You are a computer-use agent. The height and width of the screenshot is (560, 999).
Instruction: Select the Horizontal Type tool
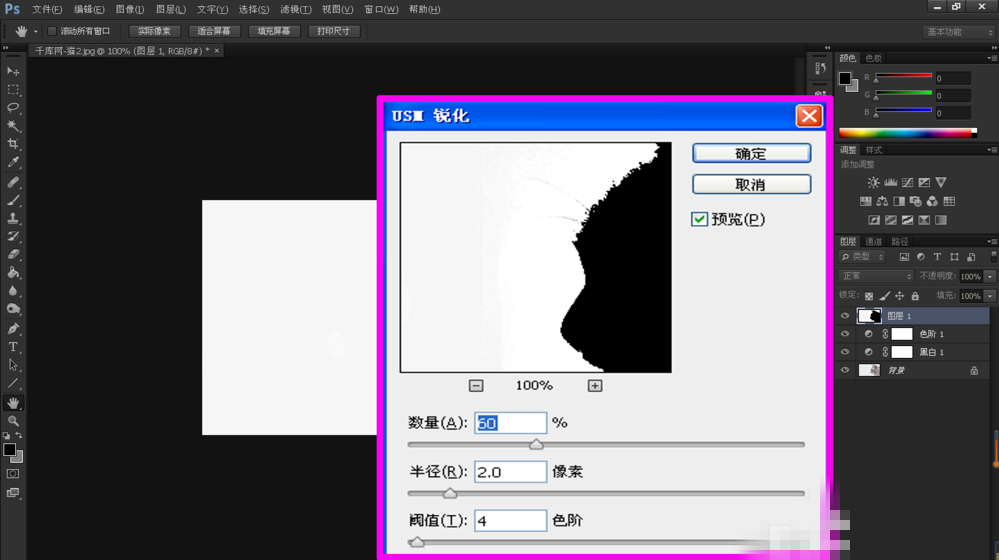(x=13, y=347)
